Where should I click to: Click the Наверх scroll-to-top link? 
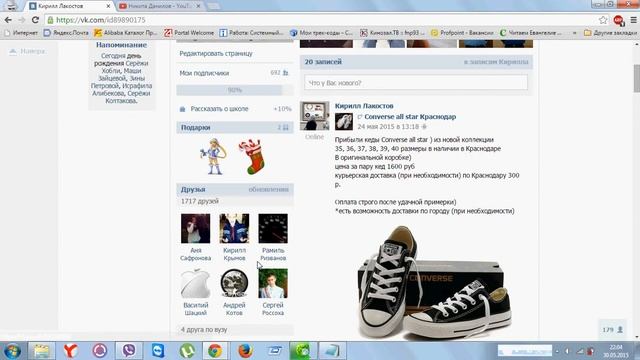tap(27, 51)
